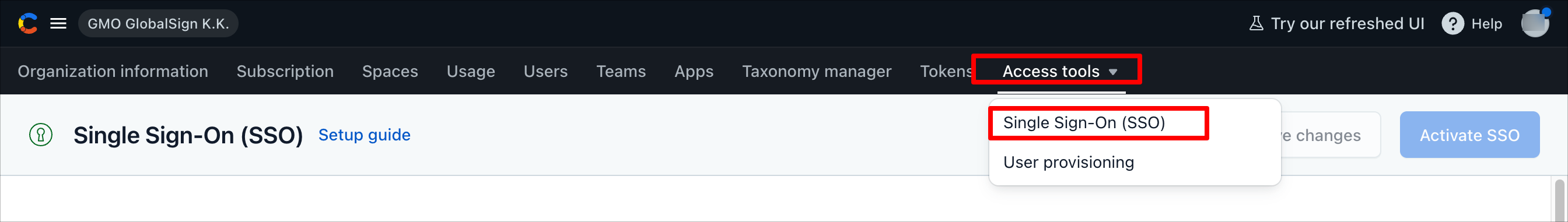Click the Activate SSO button
Screen dimensions: 1568x222
[1469, 135]
